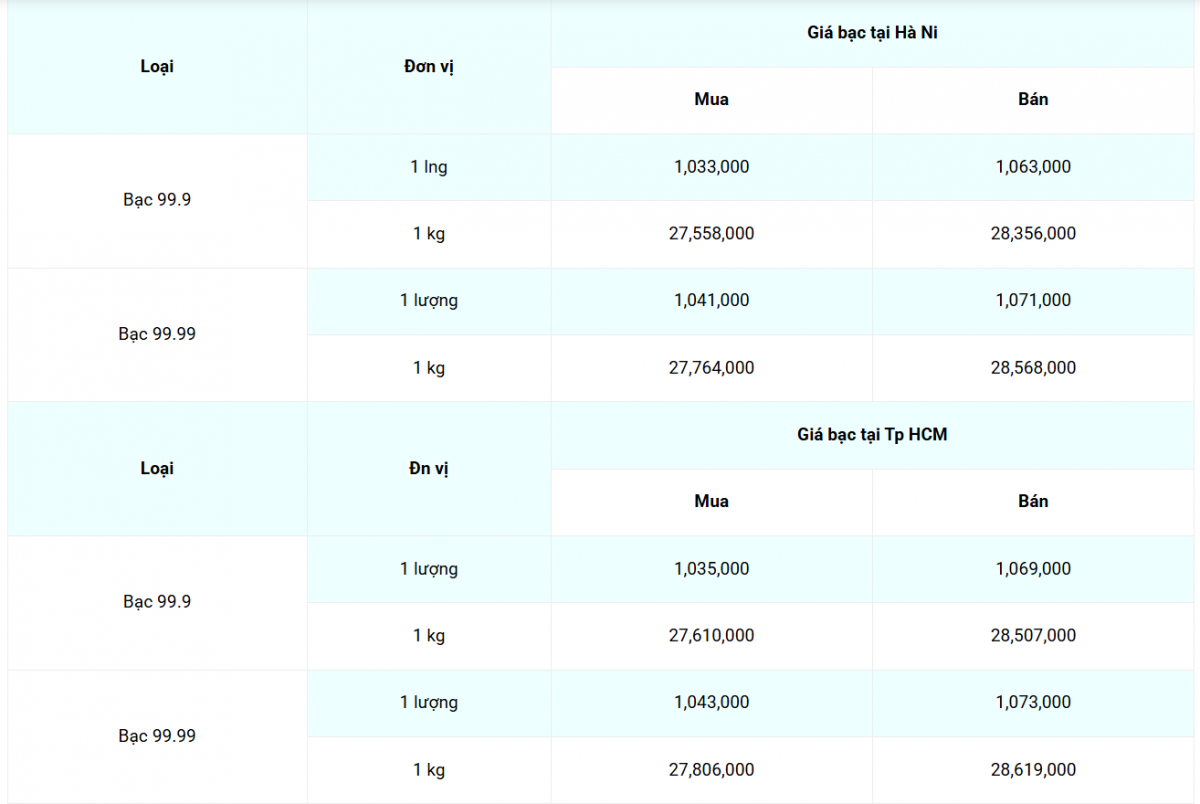Select the 1,073,000 price value

[1033, 703]
